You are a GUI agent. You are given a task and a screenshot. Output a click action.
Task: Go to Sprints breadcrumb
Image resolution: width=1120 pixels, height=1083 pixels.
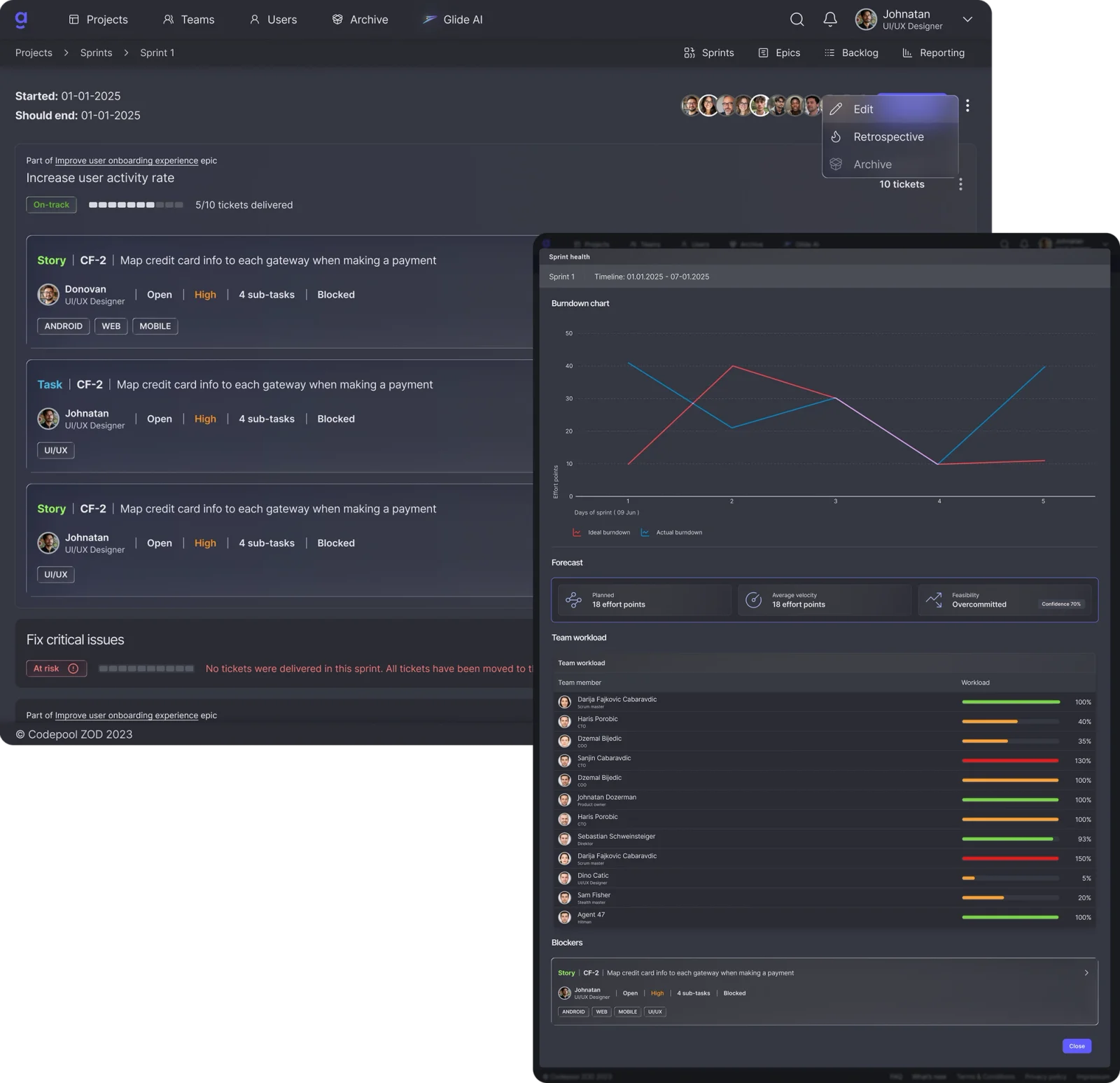[96, 53]
